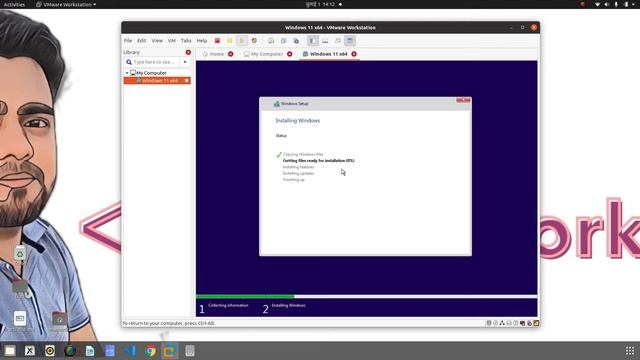Click the clock in the top bar

[x=321, y=4]
